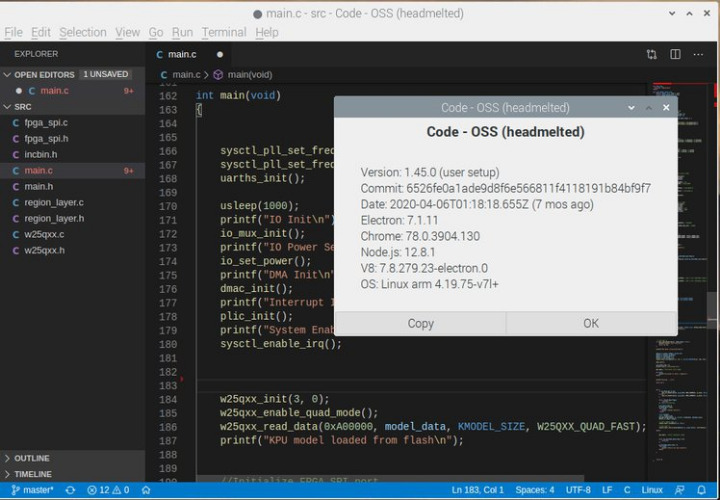
Task: Select main.c in the SRC tree
Action: tap(73, 170)
